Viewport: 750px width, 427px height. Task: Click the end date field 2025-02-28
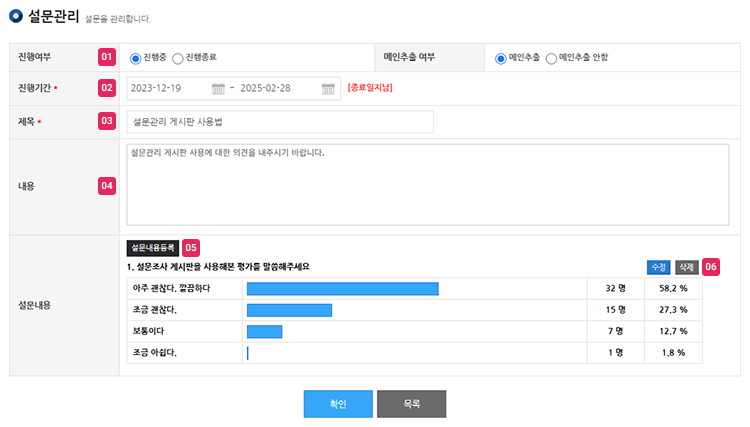point(265,88)
